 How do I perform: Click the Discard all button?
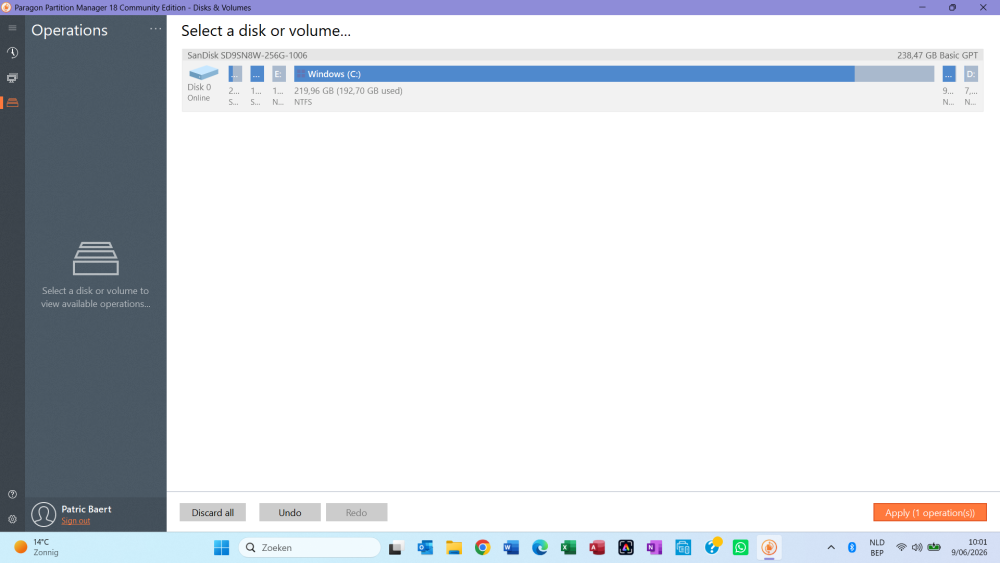(212, 512)
